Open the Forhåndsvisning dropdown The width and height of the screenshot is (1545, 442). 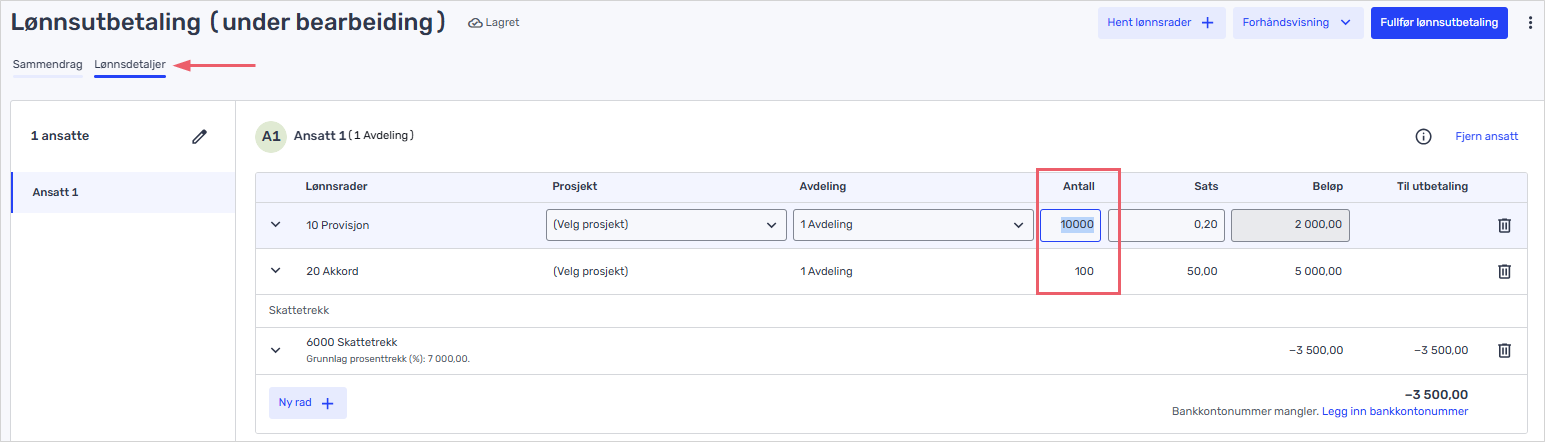[x=1297, y=22]
